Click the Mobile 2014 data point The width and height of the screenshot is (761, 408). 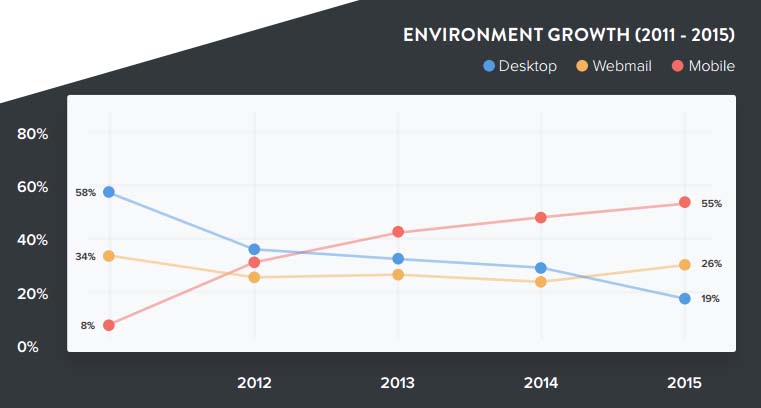(x=541, y=218)
